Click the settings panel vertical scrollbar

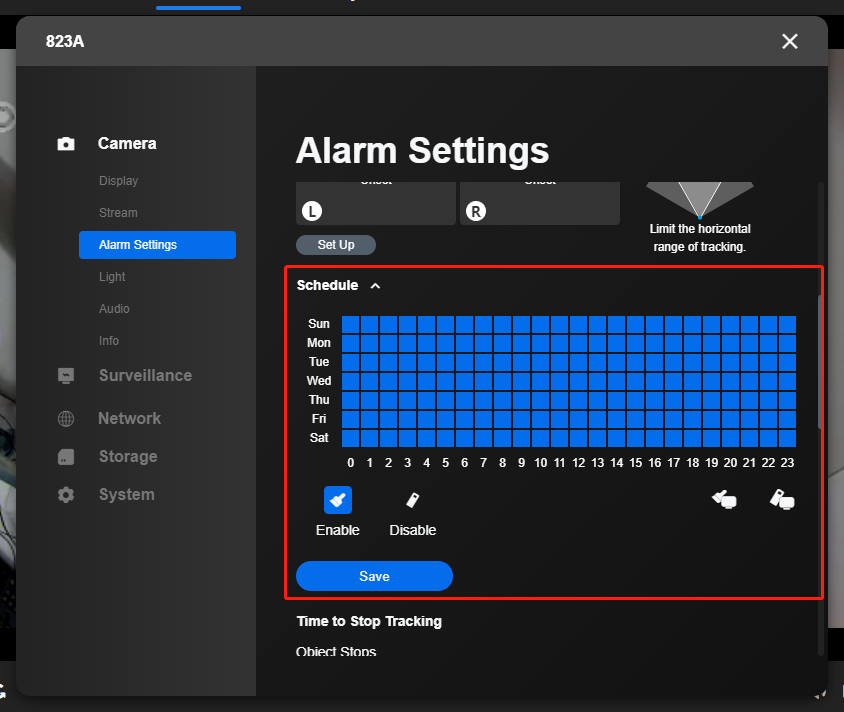(x=820, y=361)
